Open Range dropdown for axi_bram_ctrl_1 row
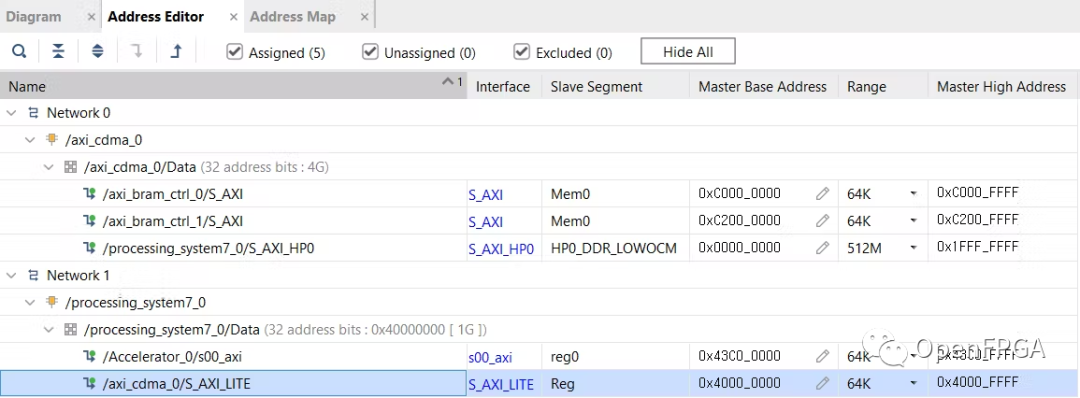This screenshot has height=398, width=1080. [x=913, y=221]
